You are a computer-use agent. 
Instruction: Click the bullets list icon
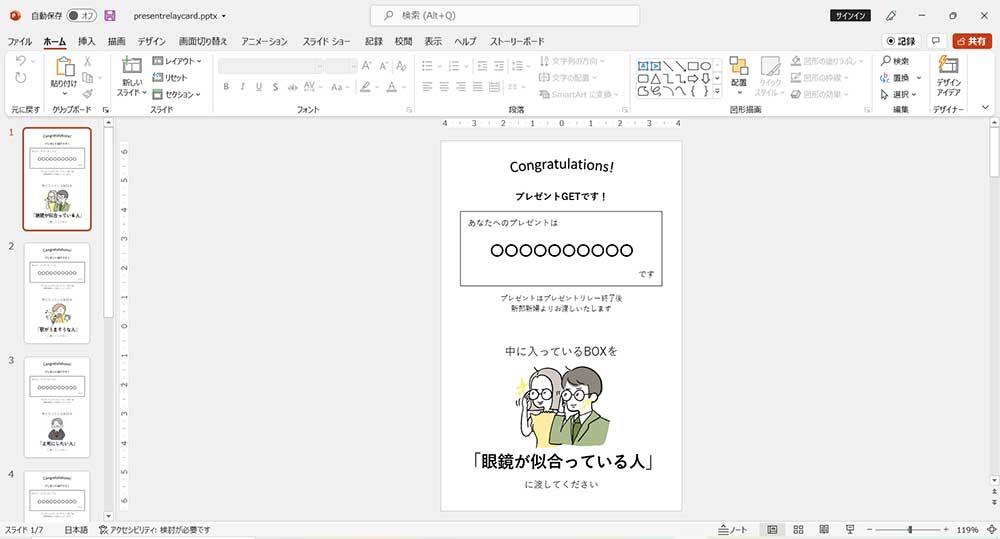pos(427,66)
